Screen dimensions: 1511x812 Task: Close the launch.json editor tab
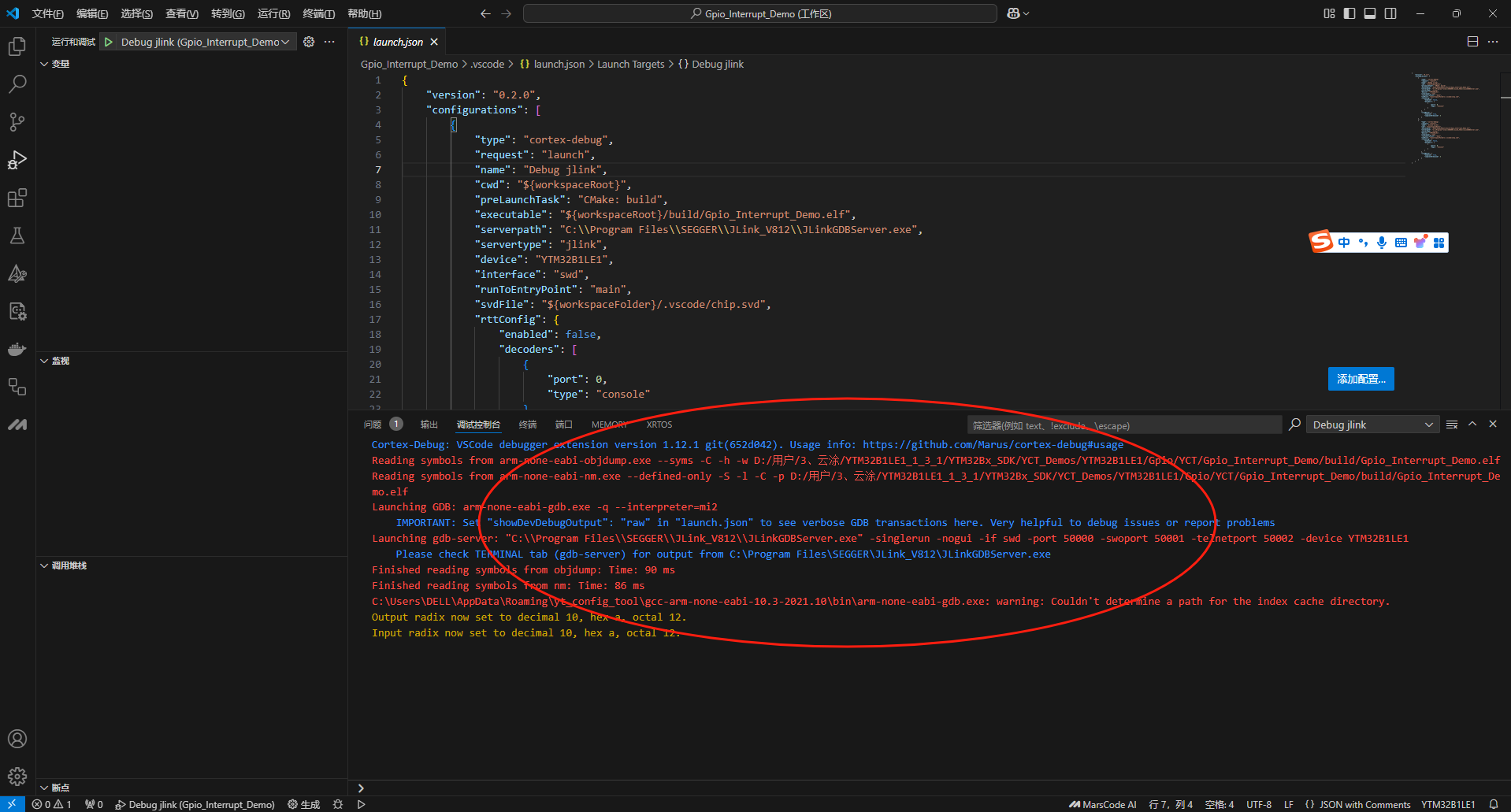tap(434, 42)
